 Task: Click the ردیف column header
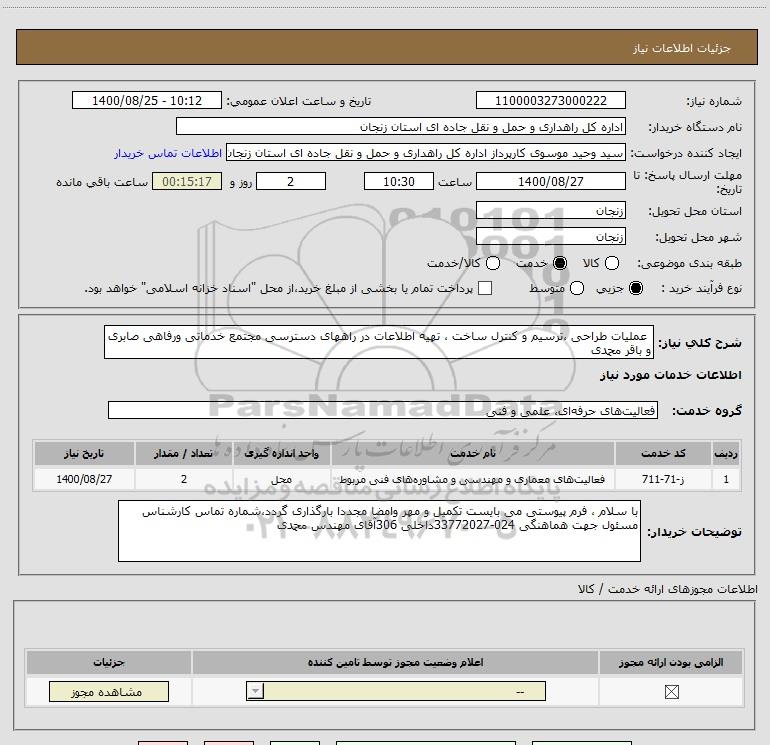click(726, 453)
